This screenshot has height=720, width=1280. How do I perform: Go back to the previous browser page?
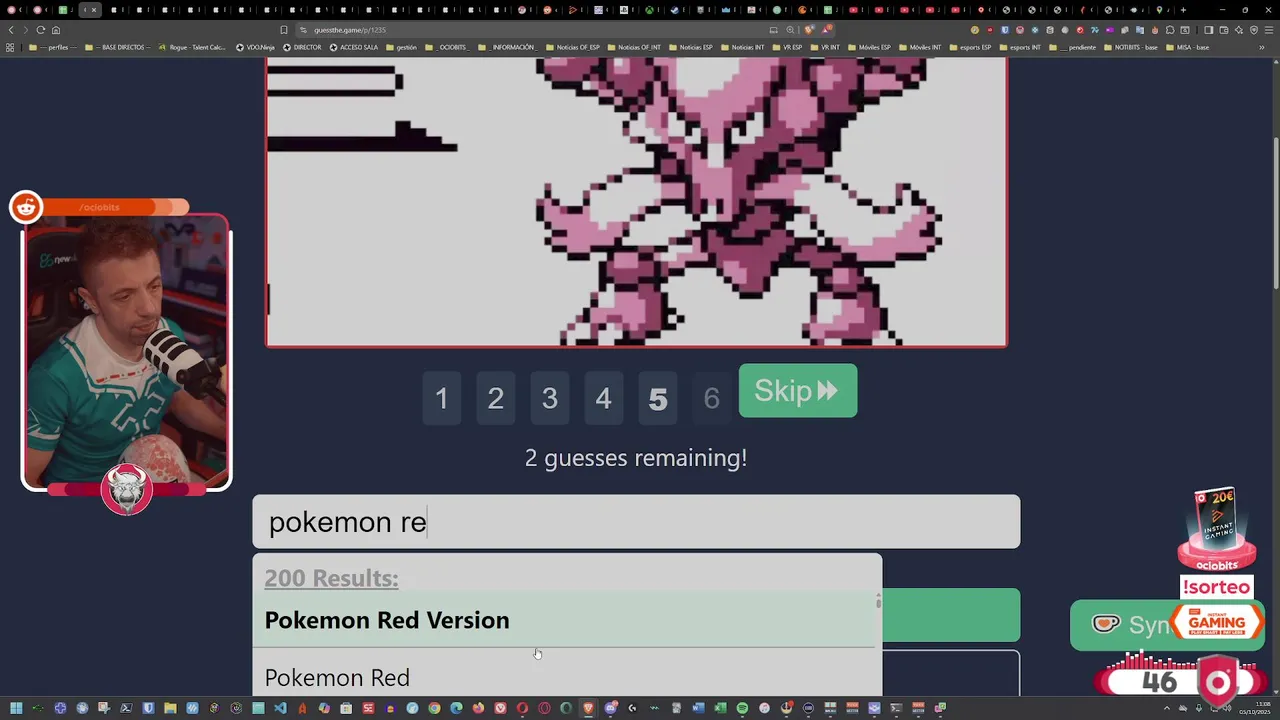10,30
